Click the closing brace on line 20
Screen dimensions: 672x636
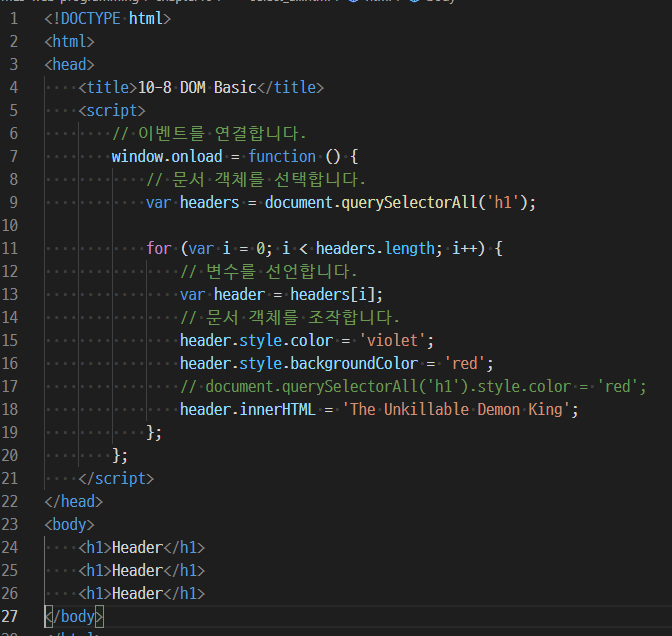click(x=117, y=455)
